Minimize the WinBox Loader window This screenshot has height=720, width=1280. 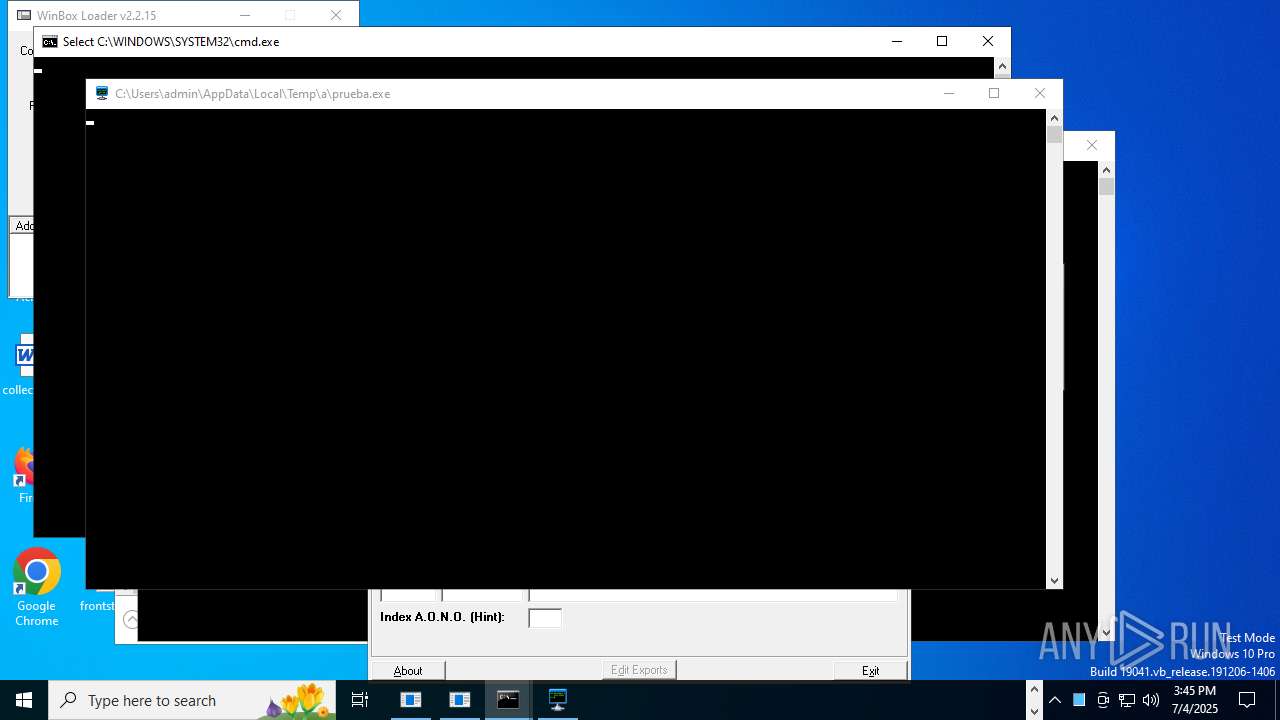(244, 15)
